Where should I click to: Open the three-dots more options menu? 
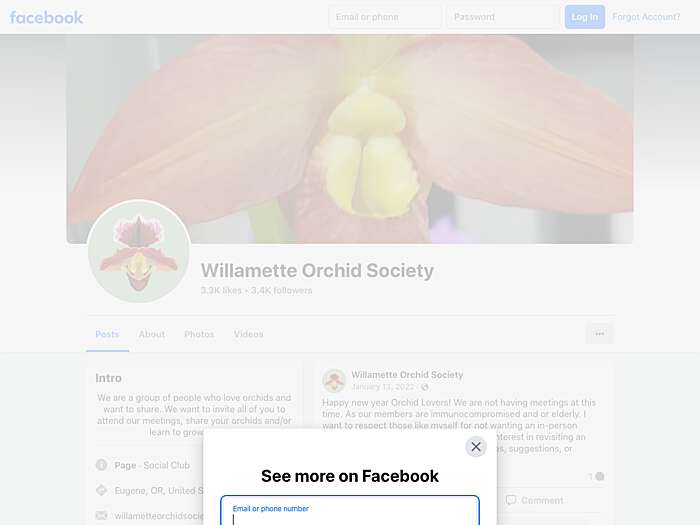(x=600, y=333)
